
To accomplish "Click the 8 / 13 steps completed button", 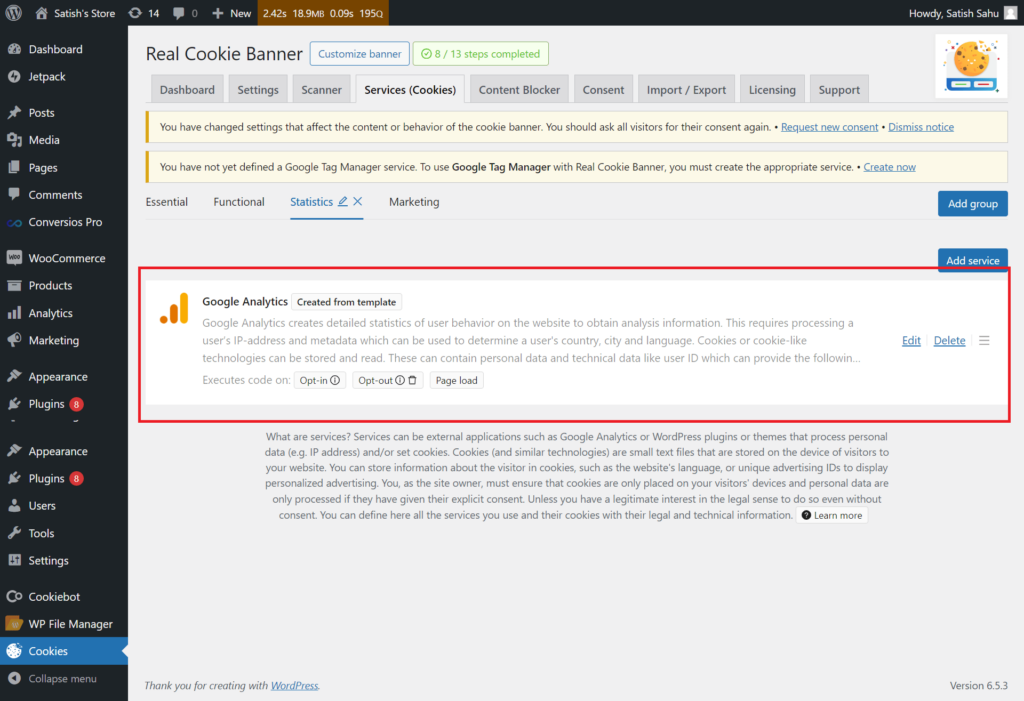I will click(x=481, y=54).
